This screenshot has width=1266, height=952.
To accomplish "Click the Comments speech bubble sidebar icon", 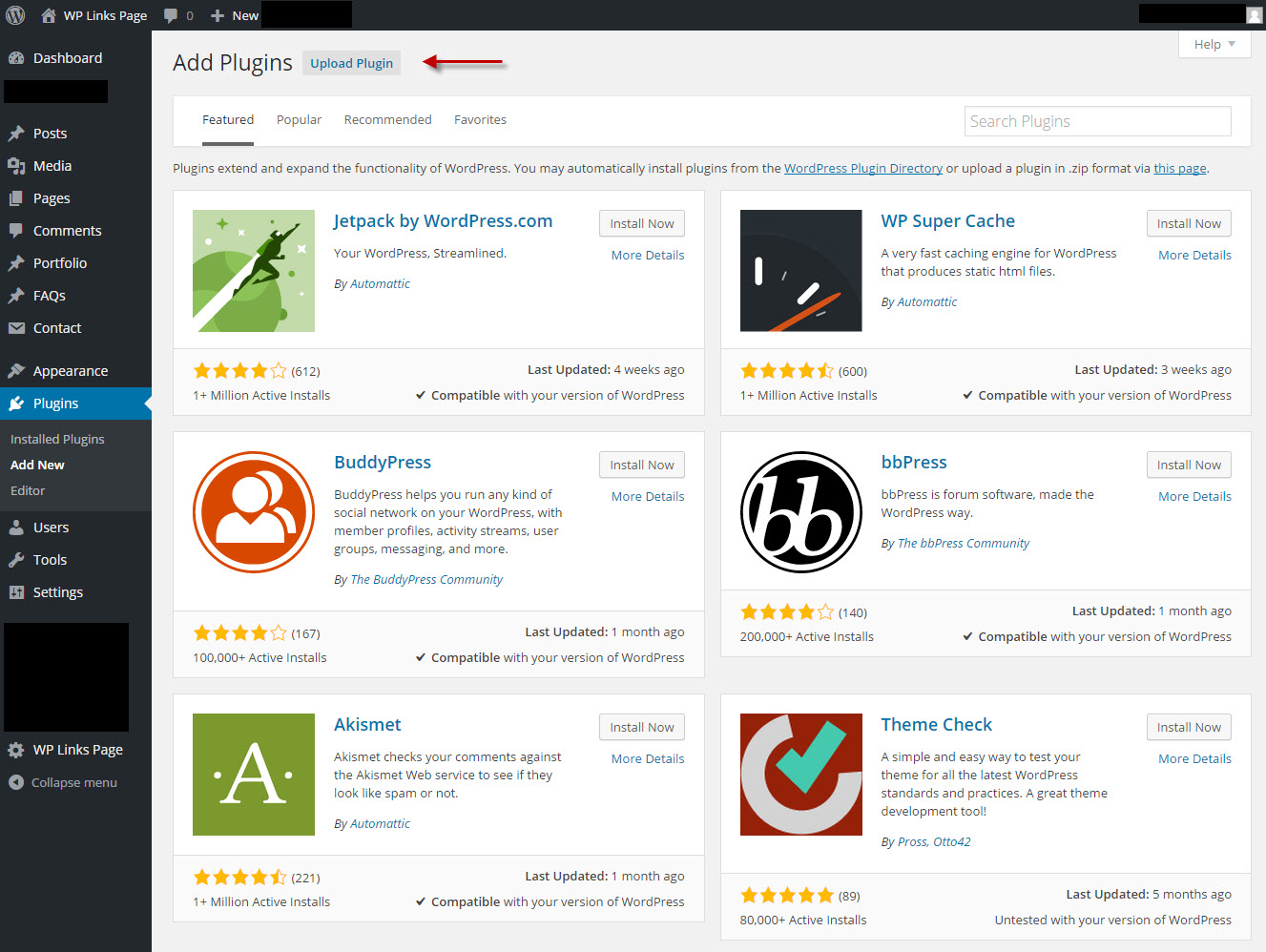I will pyautogui.click(x=16, y=231).
